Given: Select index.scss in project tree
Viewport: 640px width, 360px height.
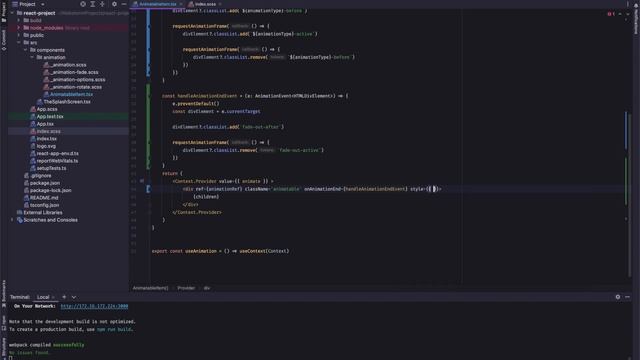Looking at the screenshot, I should 49,131.
